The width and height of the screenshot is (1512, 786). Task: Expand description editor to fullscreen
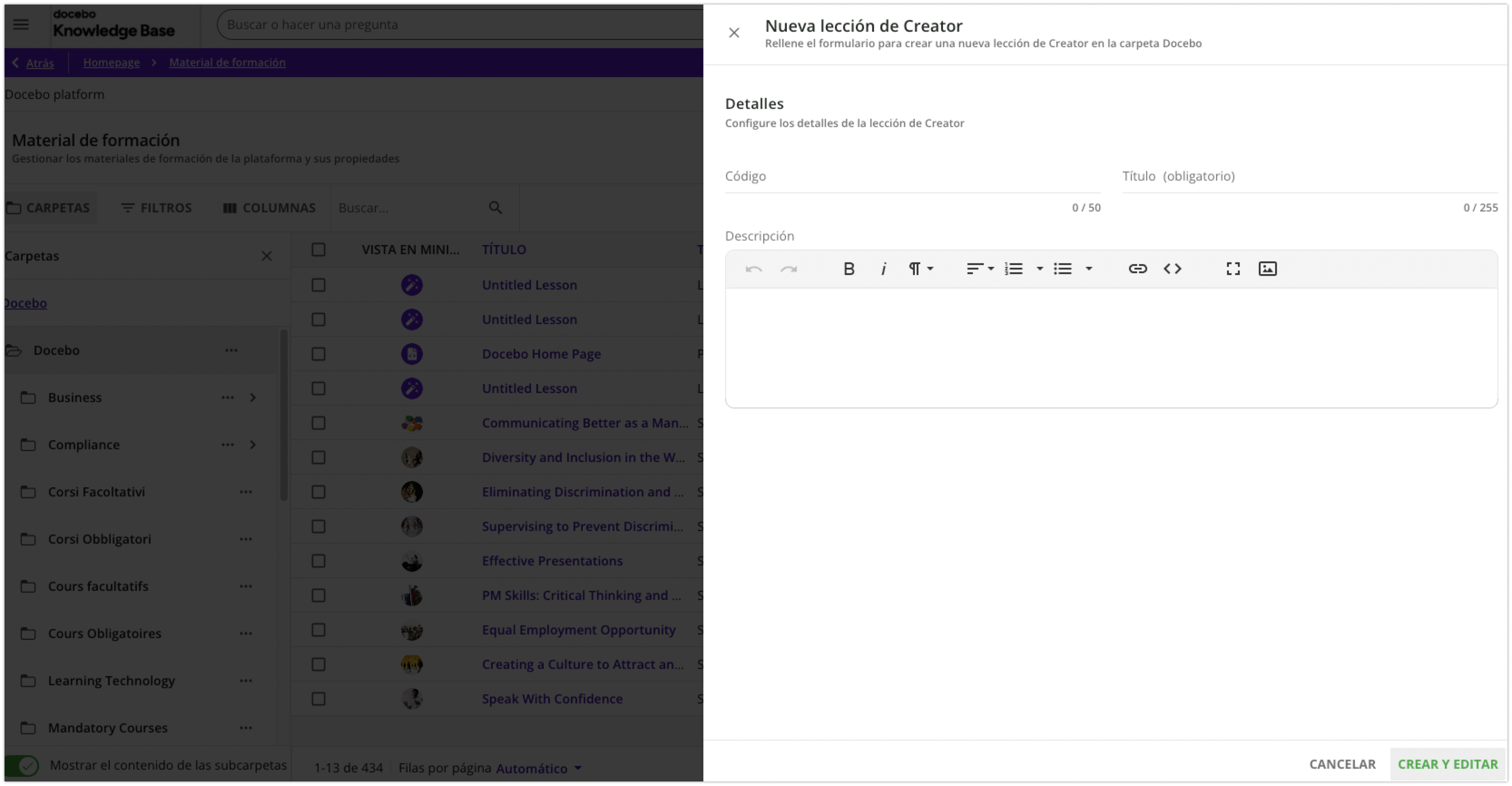pos(1232,269)
